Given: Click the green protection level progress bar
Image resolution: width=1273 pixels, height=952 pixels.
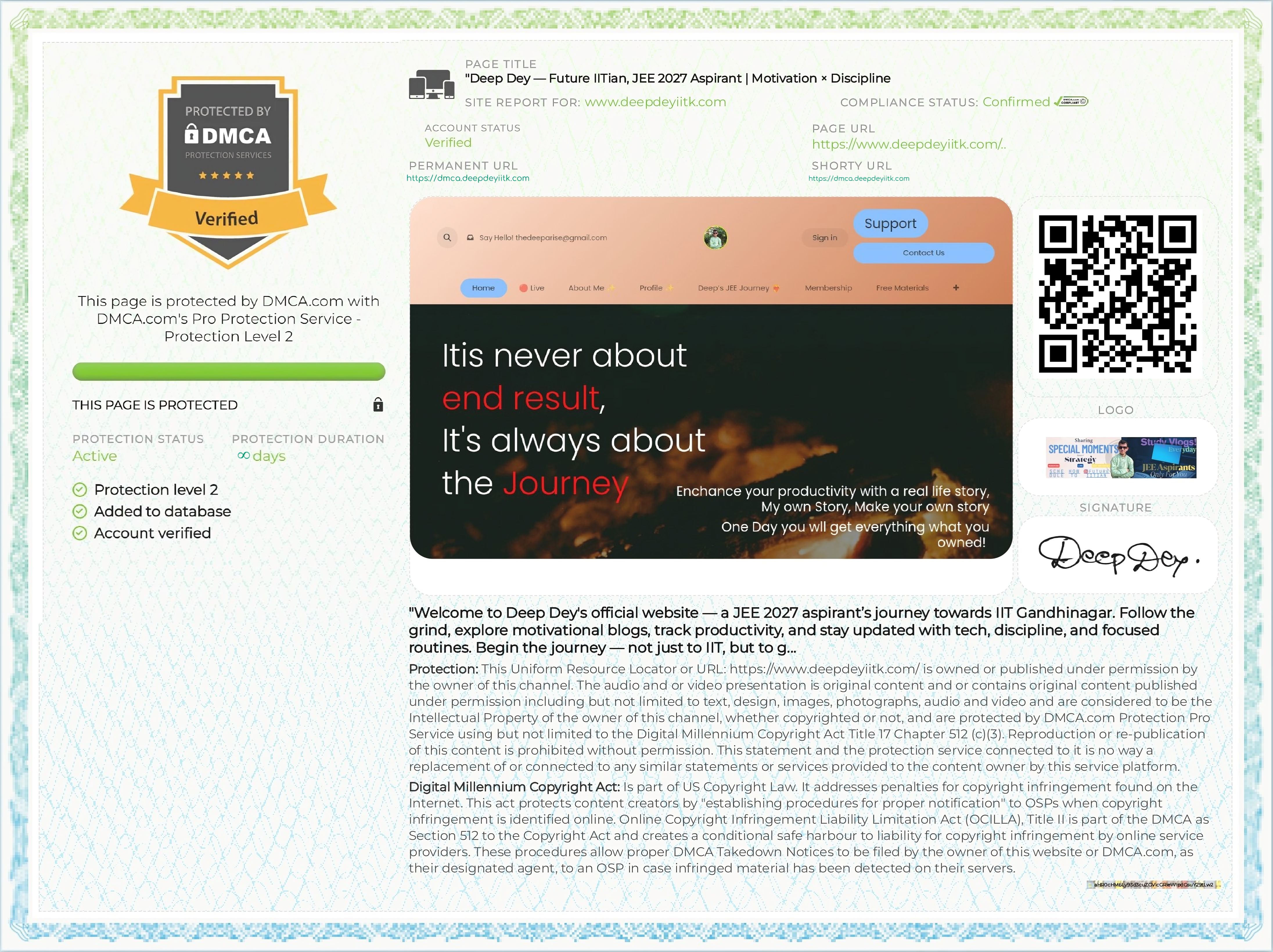Looking at the screenshot, I should pyautogui.click(x=229, y=372).
